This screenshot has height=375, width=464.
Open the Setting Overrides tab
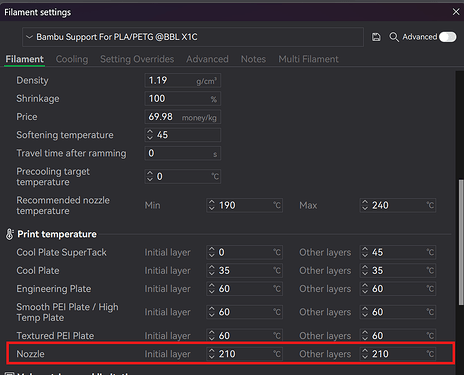pos(137,59)
